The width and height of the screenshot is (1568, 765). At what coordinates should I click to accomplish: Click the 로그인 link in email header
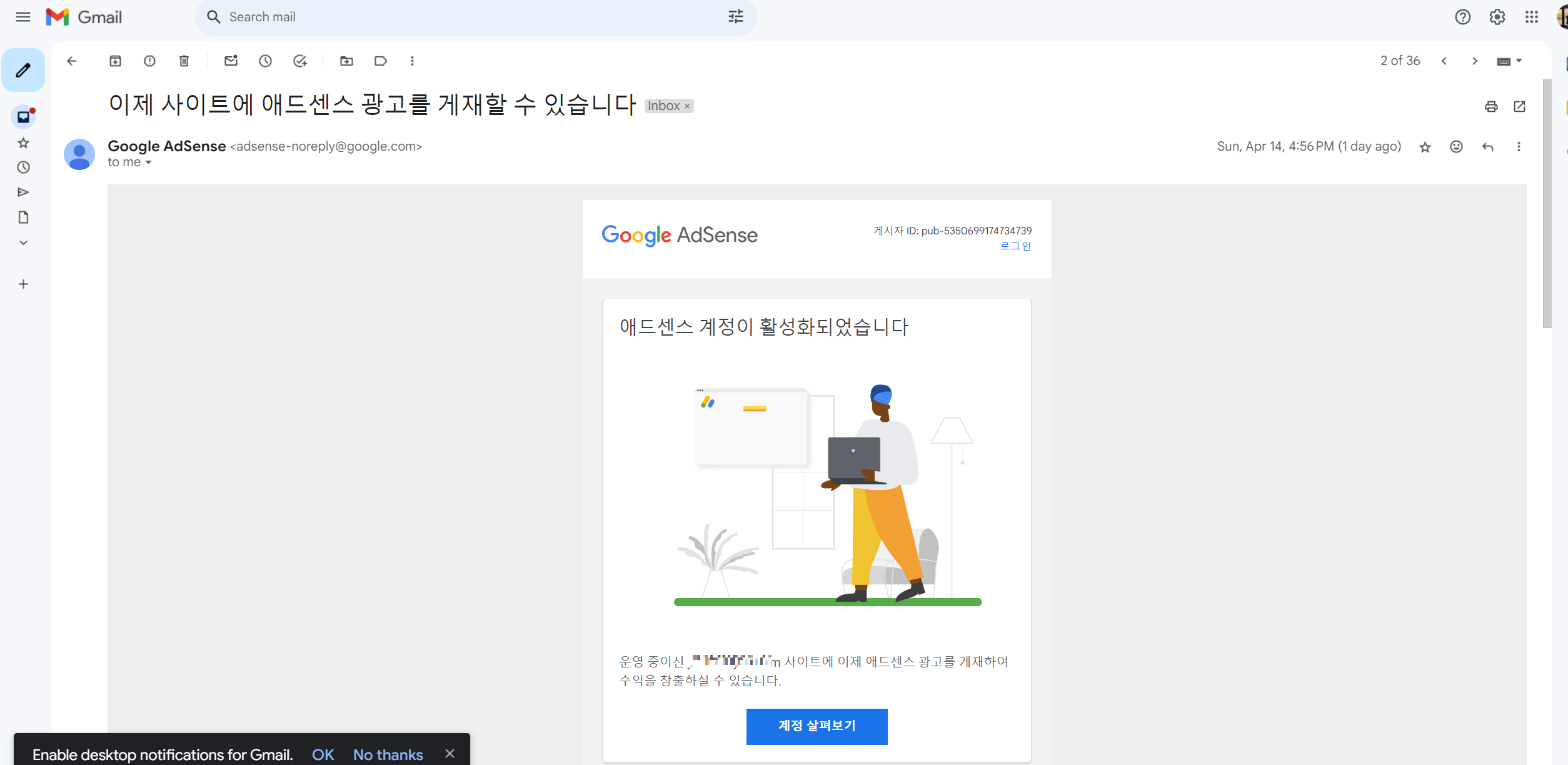pyautogui.click(x=1015, y=246)
